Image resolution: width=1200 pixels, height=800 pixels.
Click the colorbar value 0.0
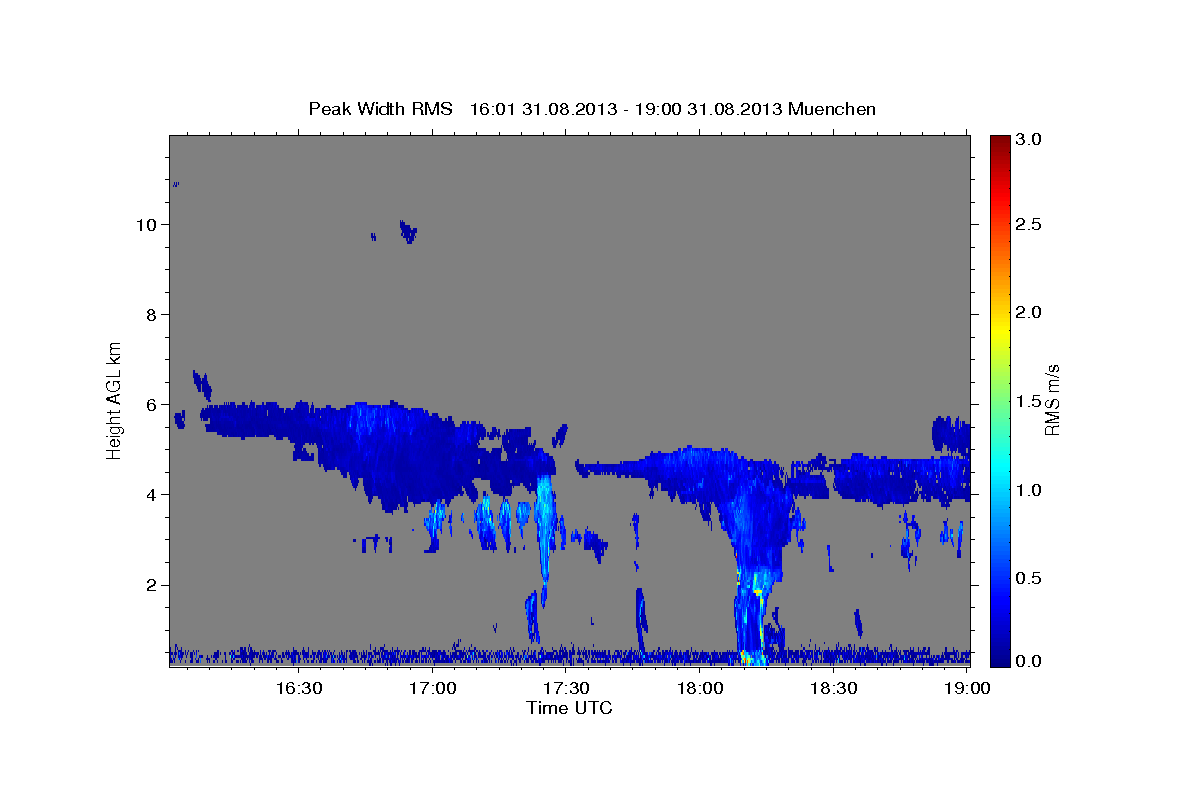click(1030, 662)
